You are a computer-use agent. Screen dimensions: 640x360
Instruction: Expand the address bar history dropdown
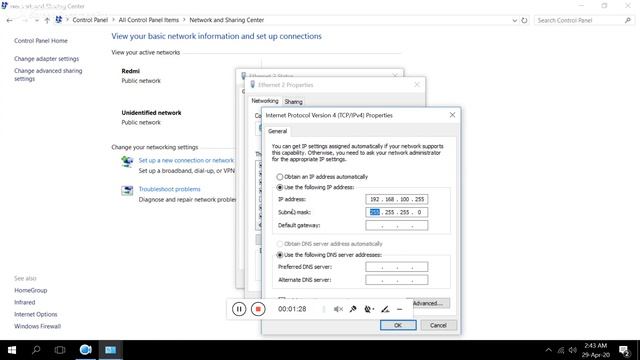[514, 20]
